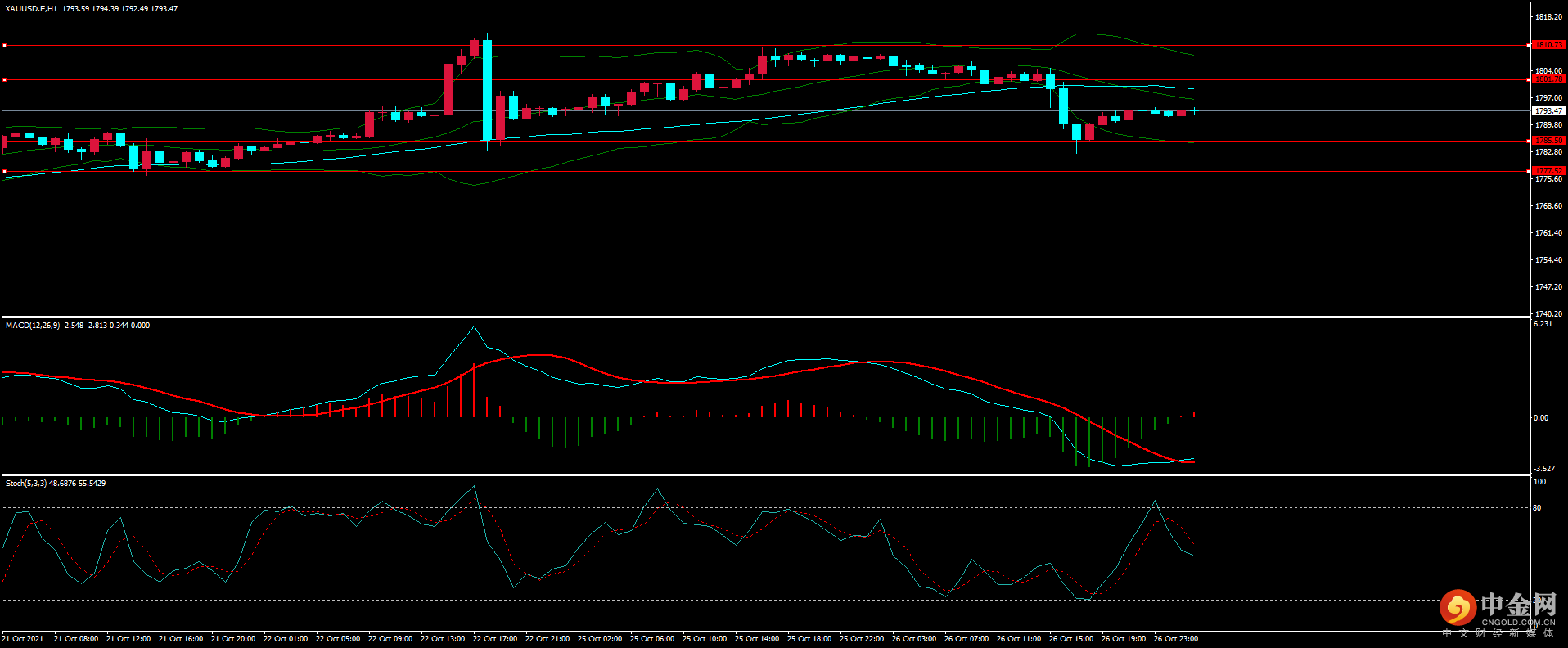1568x648 pixels.
Task: Click the 1754.40 price axis label
Action: pyautogui.click(x=1548, y=260)
